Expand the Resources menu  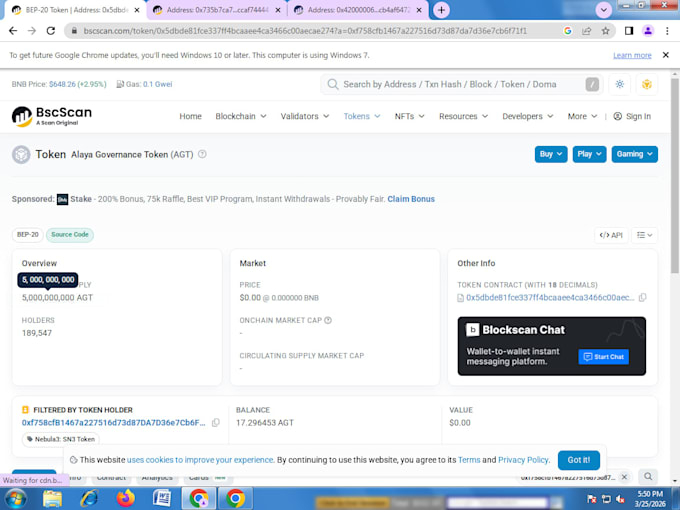[463, 116]
